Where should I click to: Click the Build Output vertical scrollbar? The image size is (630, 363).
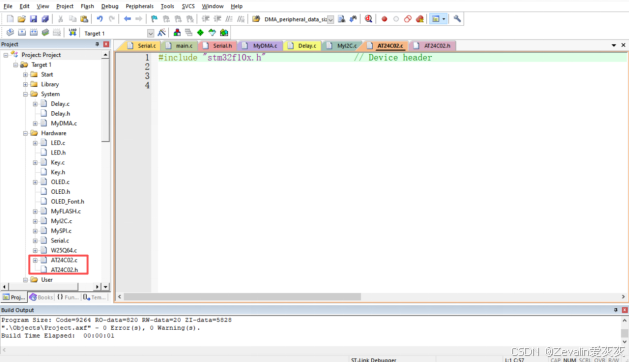click(624, 331)
